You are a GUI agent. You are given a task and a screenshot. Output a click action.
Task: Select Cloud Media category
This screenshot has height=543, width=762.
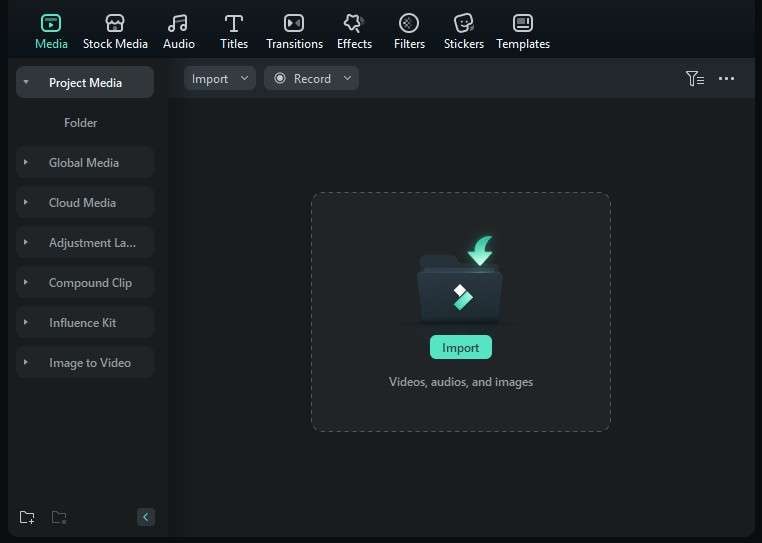(x=85, y=202)
